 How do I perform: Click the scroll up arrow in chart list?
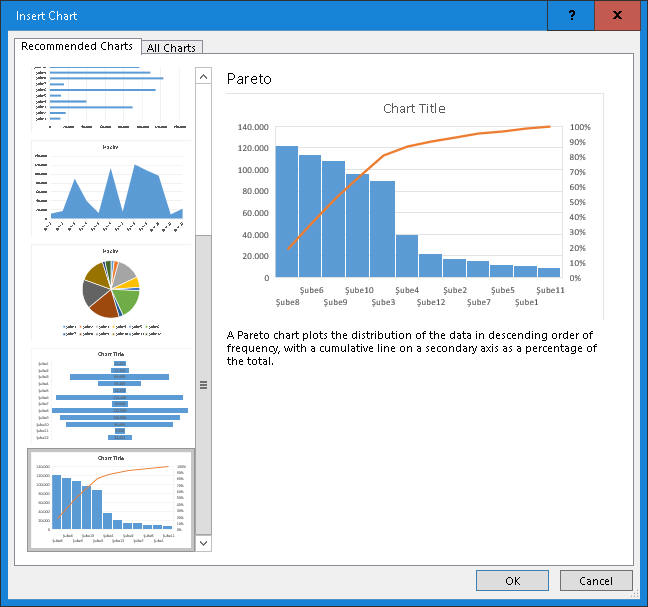(x=203, y=76)
